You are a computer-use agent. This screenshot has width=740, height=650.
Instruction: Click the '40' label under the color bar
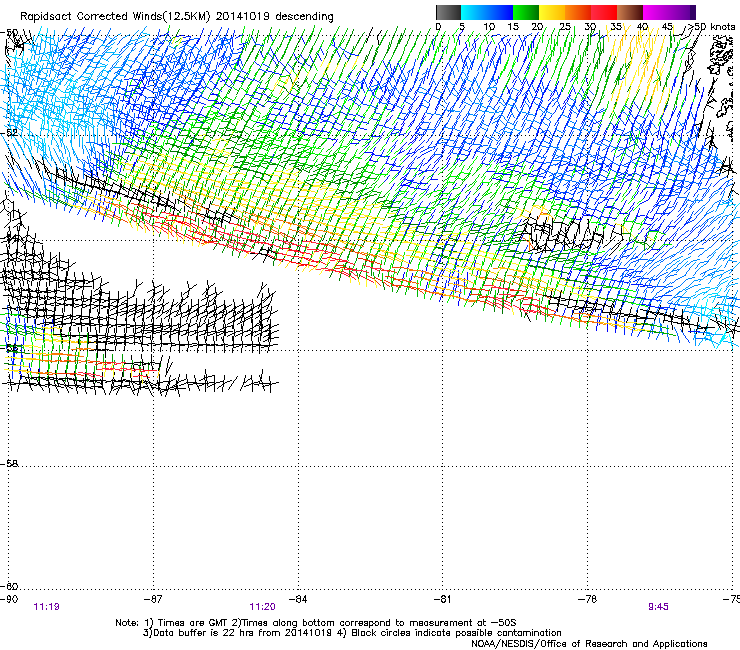642,27
